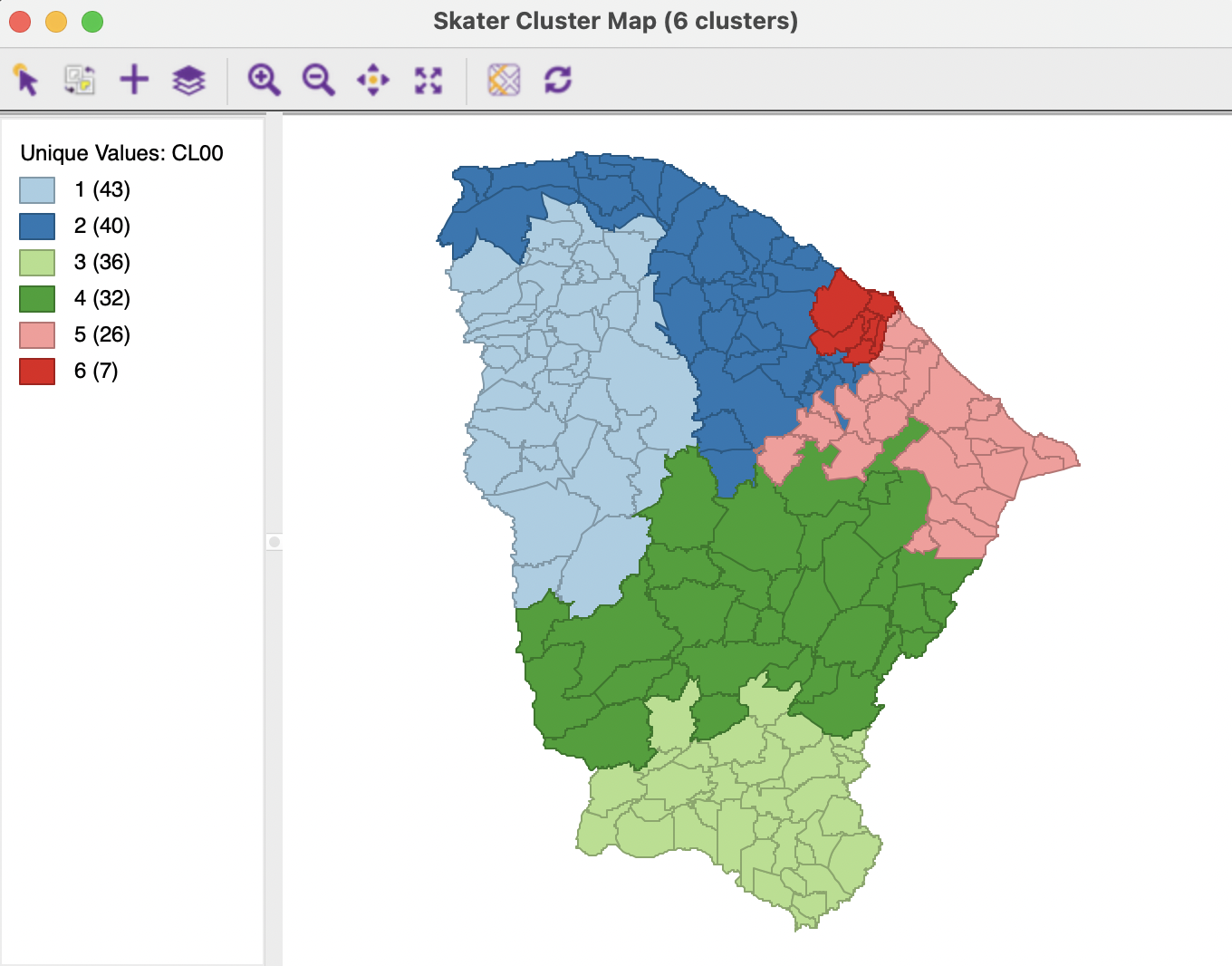Select the Zoom Out magnifier tool
1232x966 pixels.
(318, 80)
